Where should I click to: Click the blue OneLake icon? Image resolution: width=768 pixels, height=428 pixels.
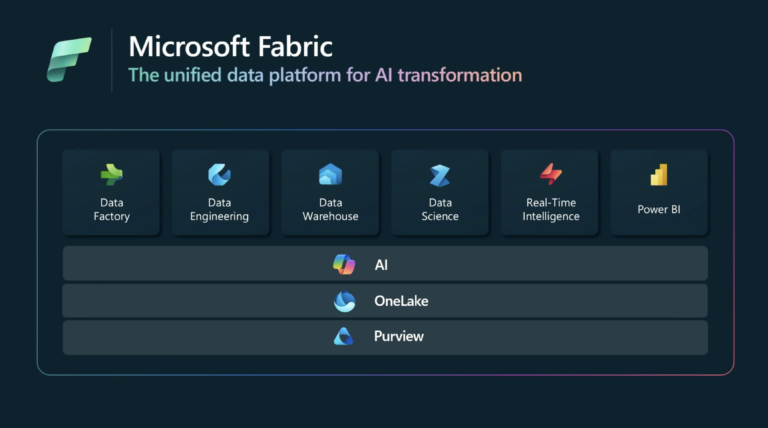coord(344,301)
